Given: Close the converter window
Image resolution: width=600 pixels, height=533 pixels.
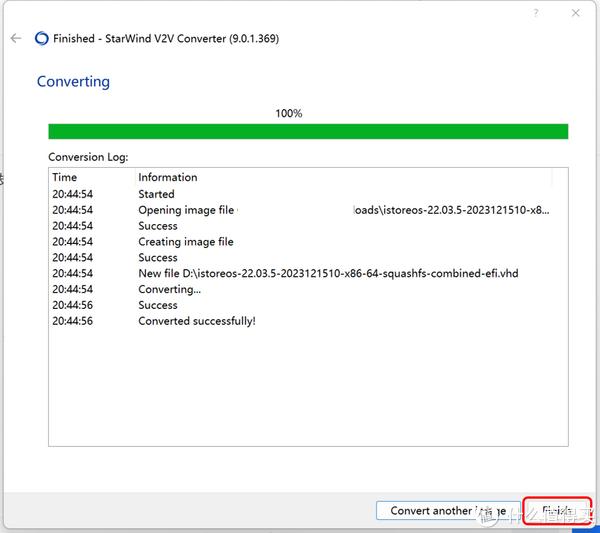Looking at the screenshot, I should (575, 13).
